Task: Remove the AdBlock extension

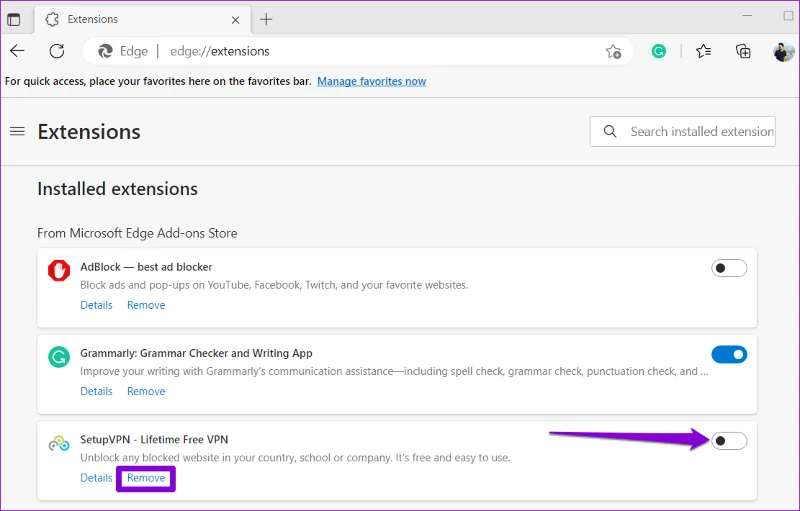Action: pyautogui.click(x=146, y=305)
